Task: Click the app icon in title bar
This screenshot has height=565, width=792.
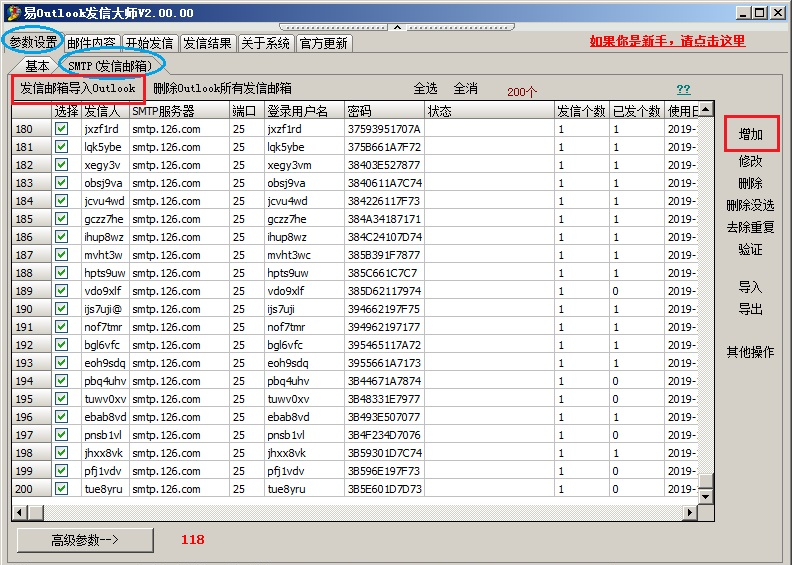Action: [x=14, y=13]
